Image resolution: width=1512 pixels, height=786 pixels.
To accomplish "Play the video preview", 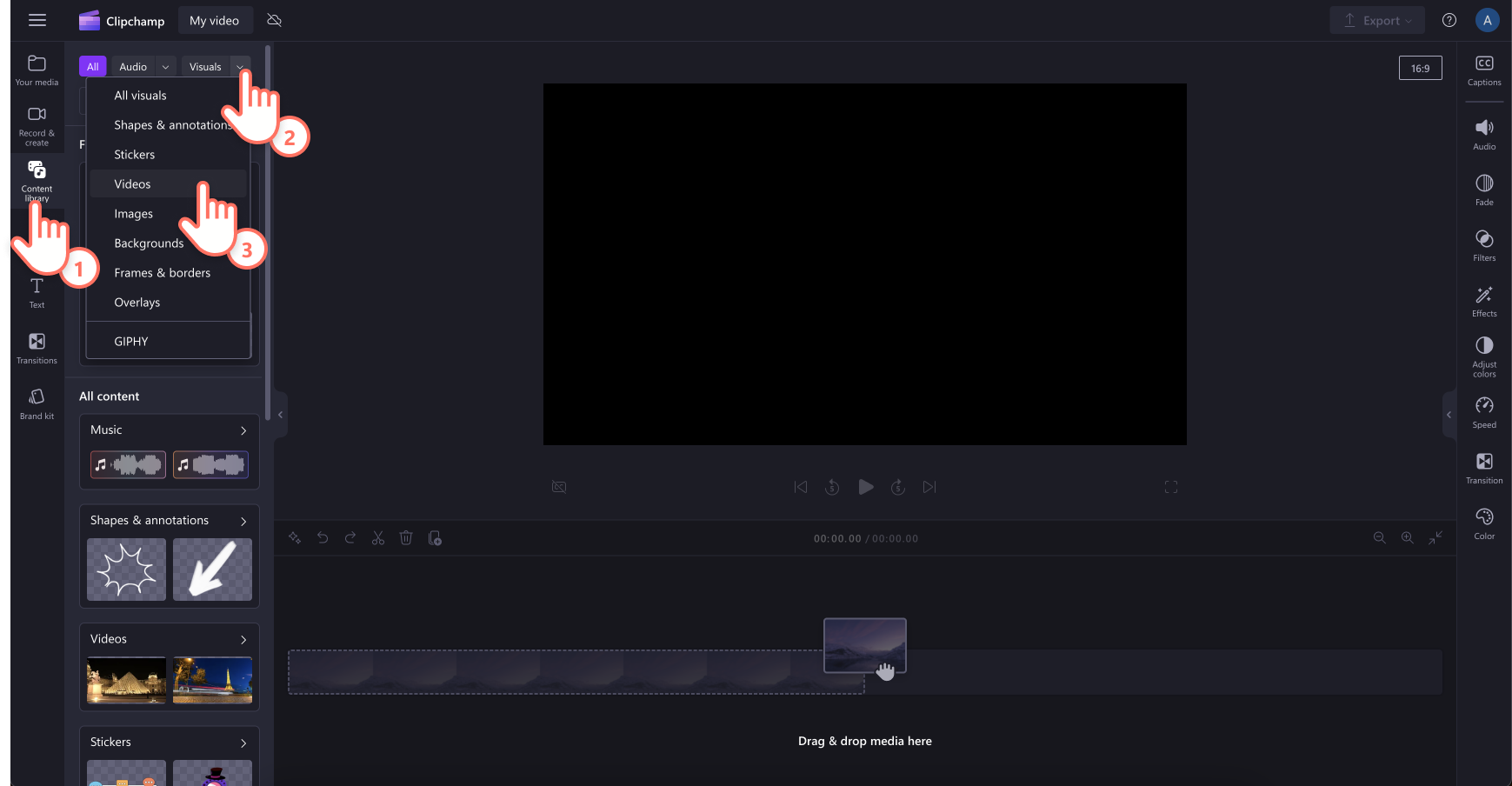I will [865, 487].
